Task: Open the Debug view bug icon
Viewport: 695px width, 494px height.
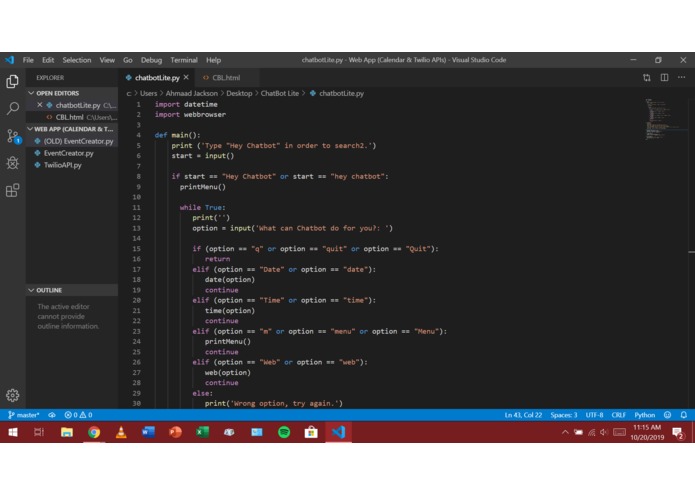Action: (12, 163)
